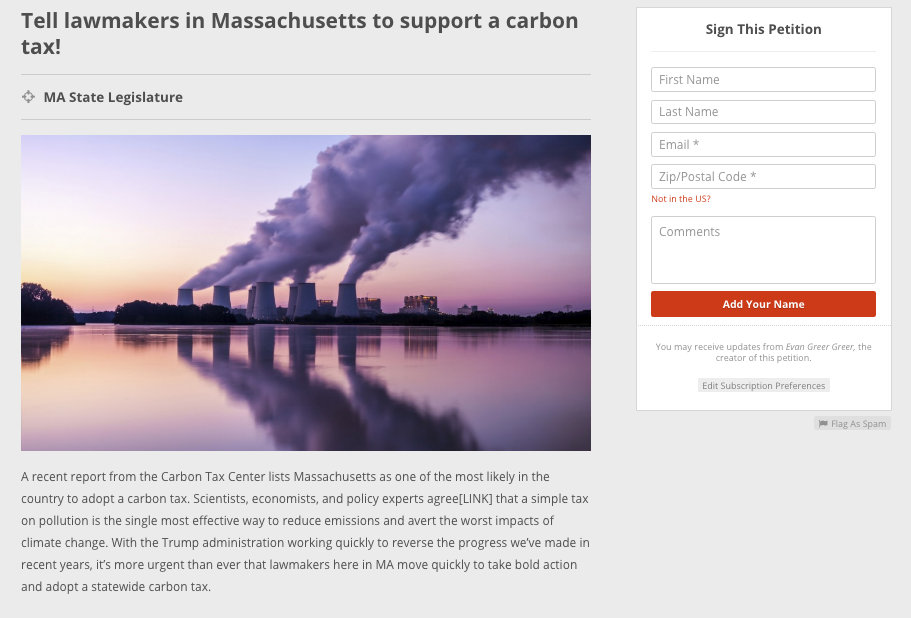Report petition using Flag As Spam text

858,424
